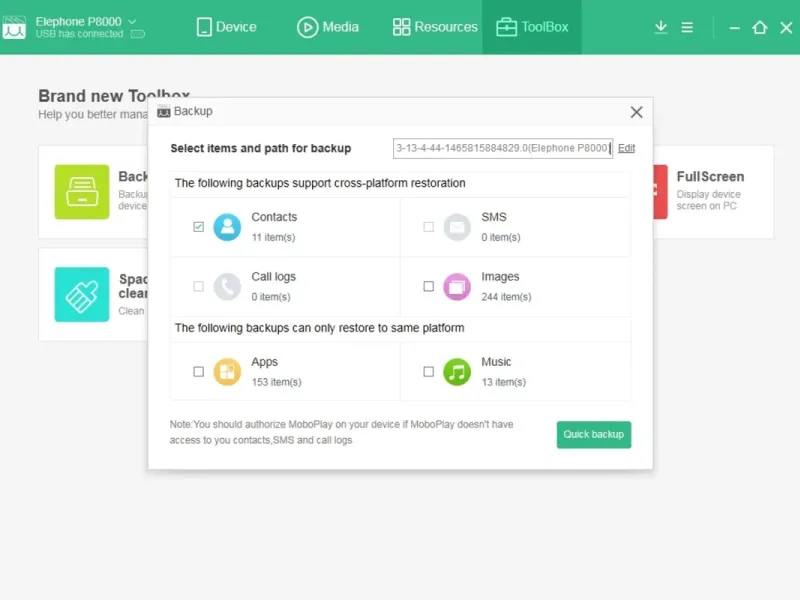Screen dimensions: 800x600
Task: Close the MoboPlay window
Action: pyautogui.click(x=786, y=28)
